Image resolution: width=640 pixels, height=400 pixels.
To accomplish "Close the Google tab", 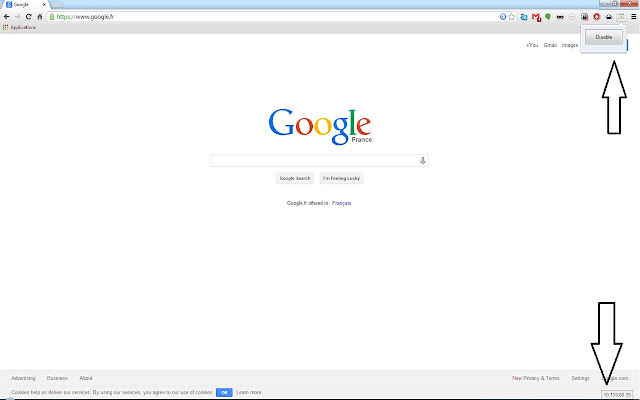I will tap(44, 4).
